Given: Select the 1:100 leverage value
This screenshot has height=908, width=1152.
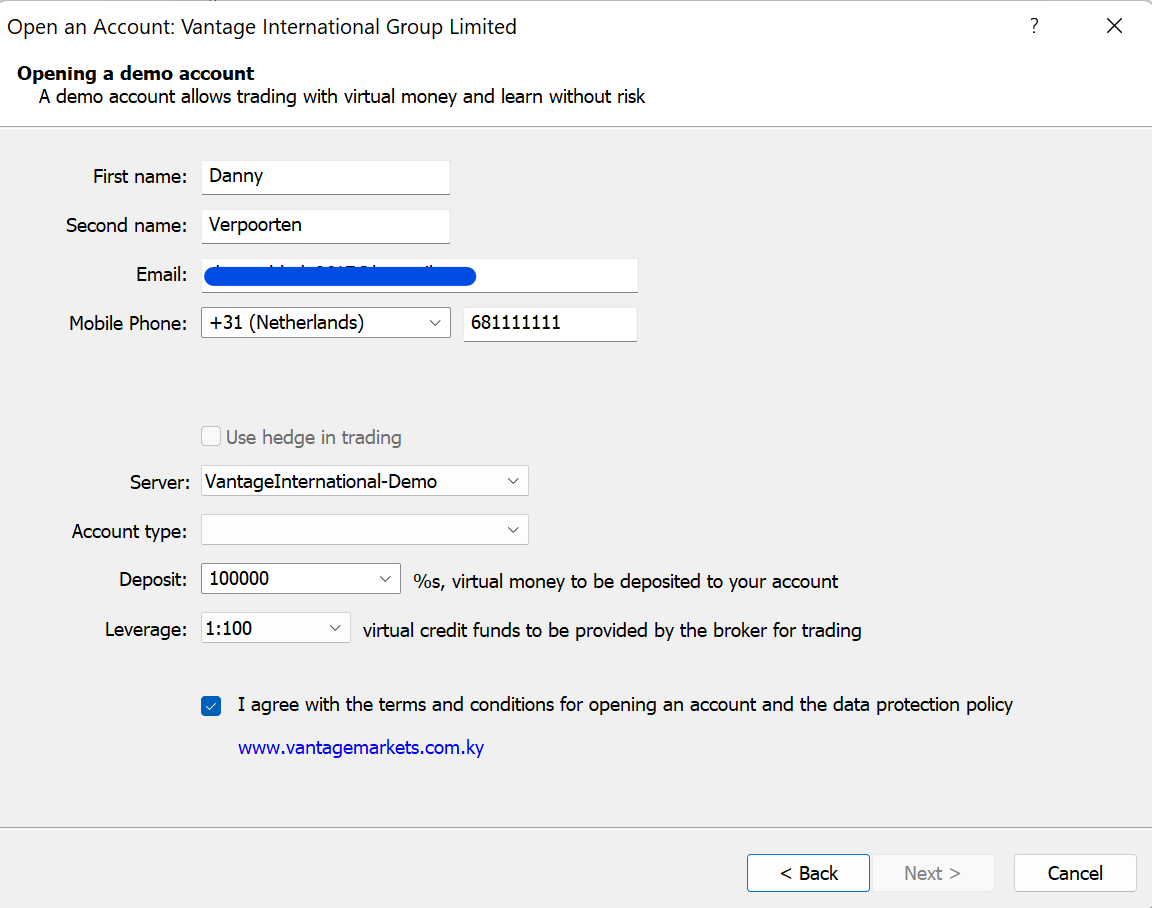Looking at the screenshot, I should pos(260,627).
